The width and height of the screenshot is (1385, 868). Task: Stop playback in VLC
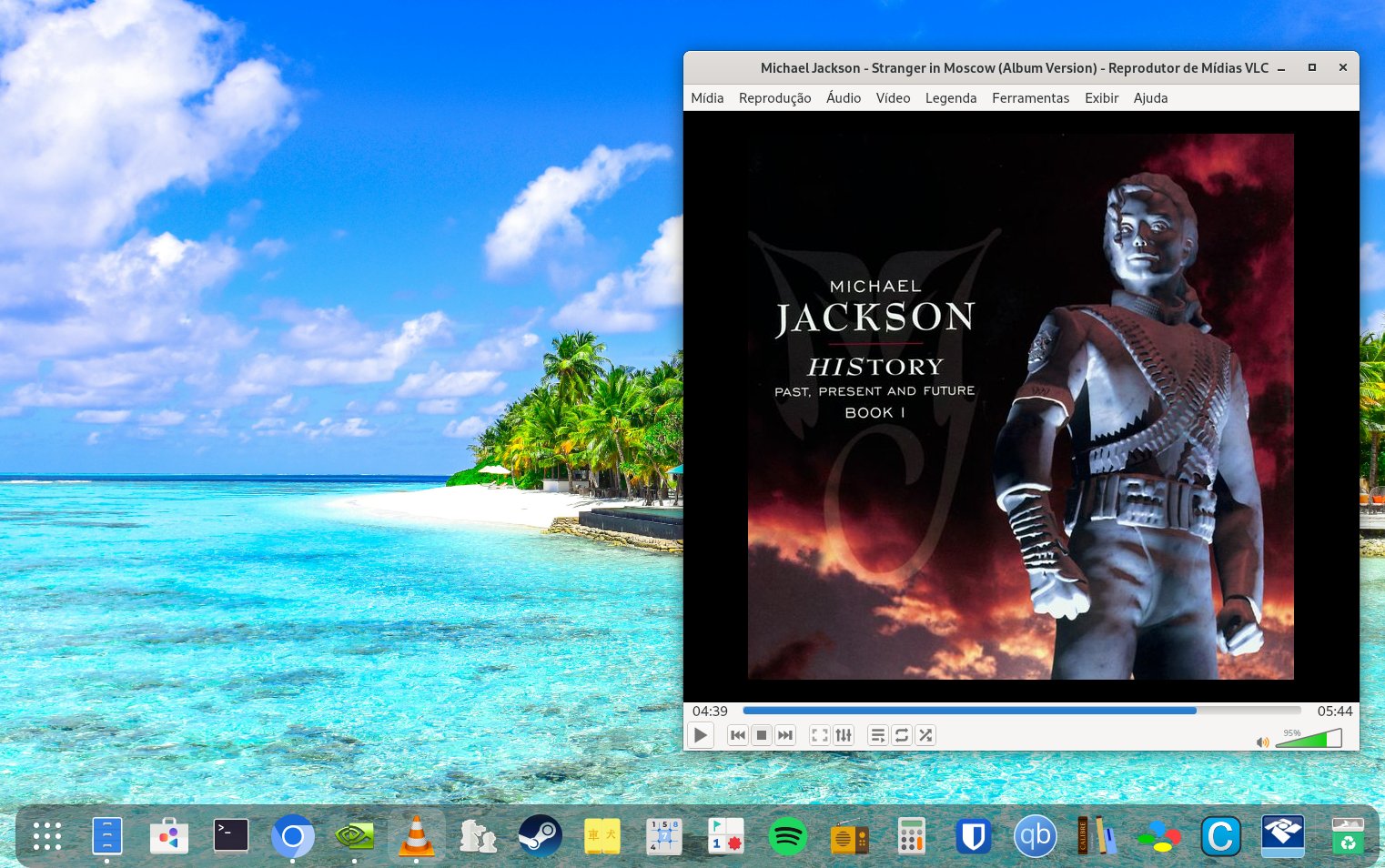pyautogui.click(x=762, y=735)
